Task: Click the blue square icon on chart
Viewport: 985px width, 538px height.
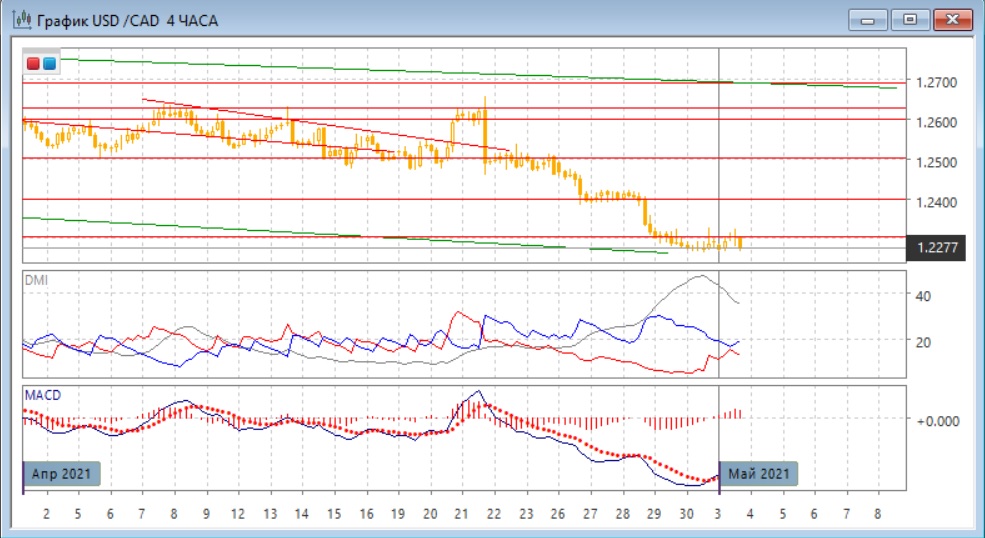Action: click(x=49, y=64)
